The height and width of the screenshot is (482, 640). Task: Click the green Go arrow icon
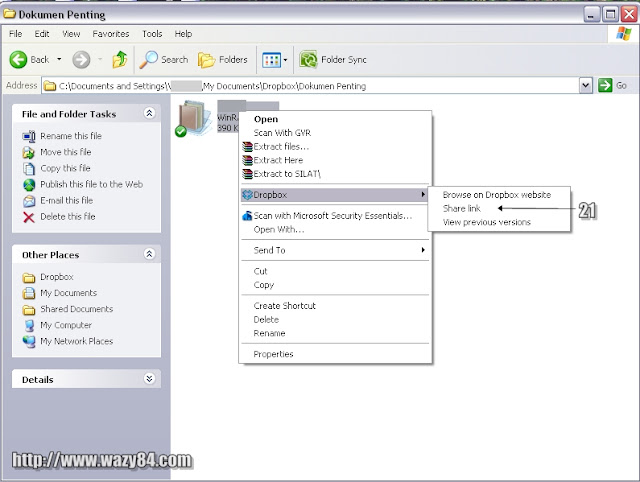(x=605, y=85)
